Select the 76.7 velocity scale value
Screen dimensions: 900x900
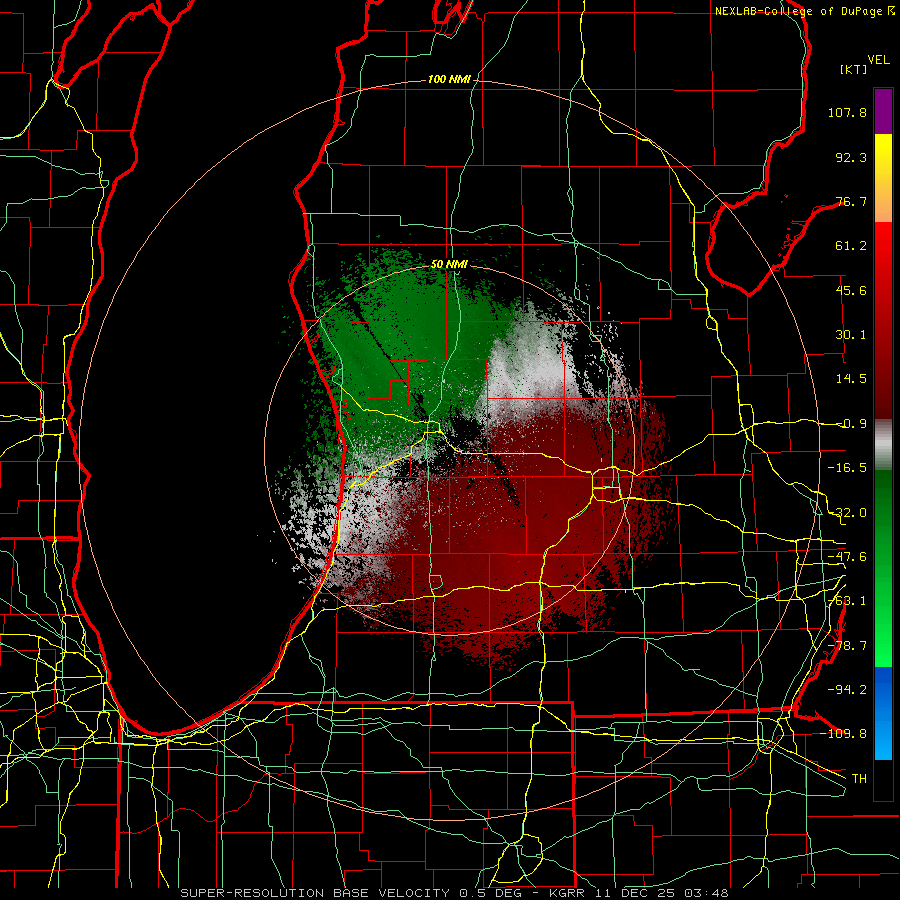click(851, 201)
